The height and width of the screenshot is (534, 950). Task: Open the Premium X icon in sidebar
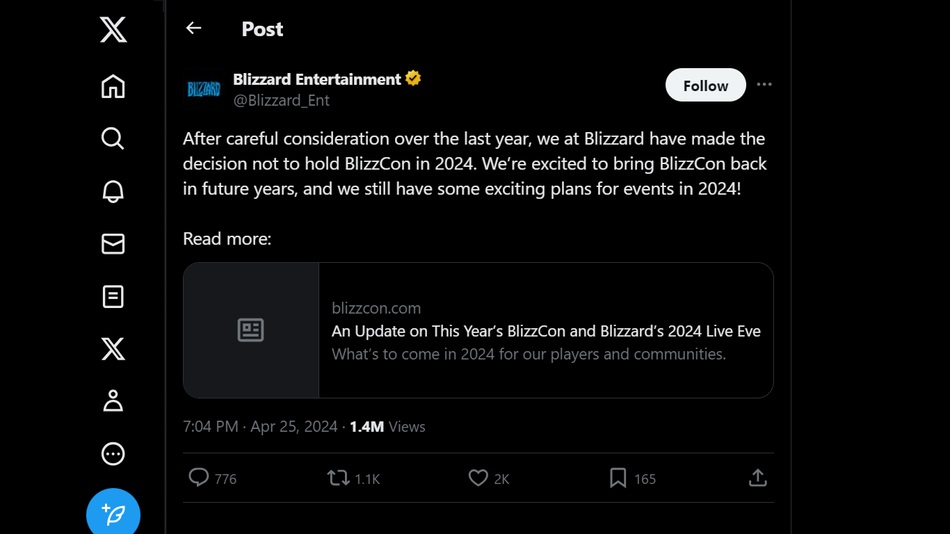[113, 349]
